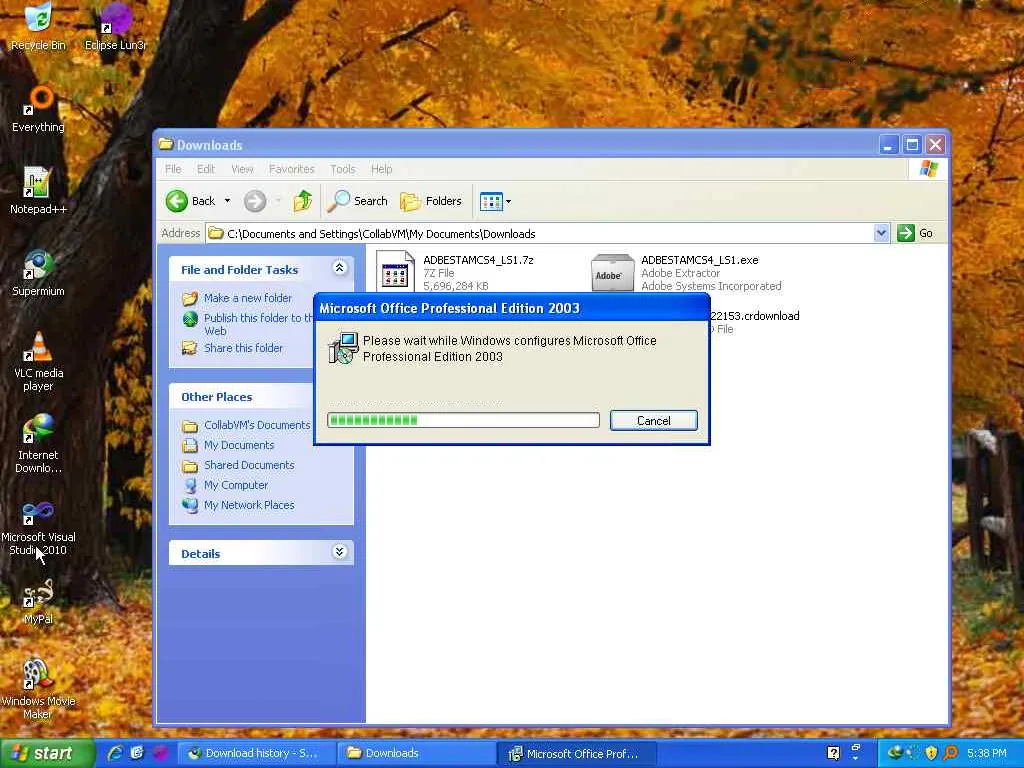Open the Search pane in Explorer

[x=357, y=201]
